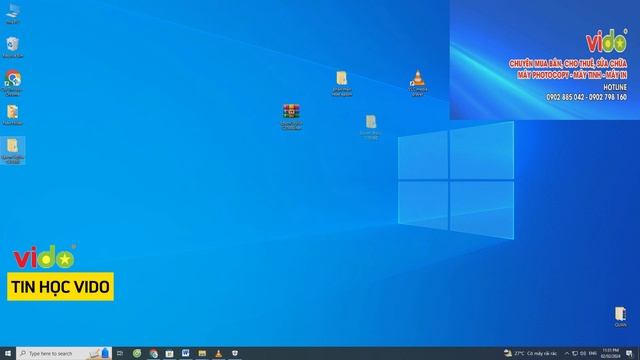Open Chrome from the taskbar
This screenshot has height=360, width=640.
point(153,353)
